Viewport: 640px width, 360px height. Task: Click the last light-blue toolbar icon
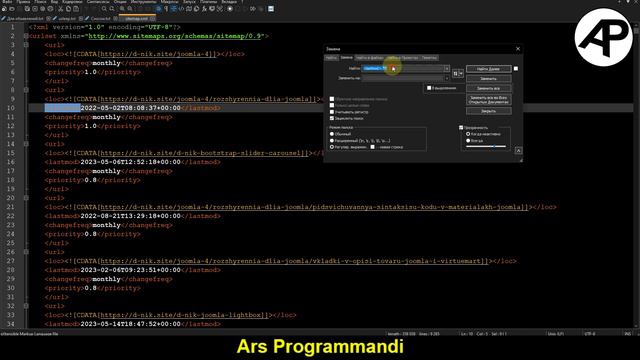[271, 9]
